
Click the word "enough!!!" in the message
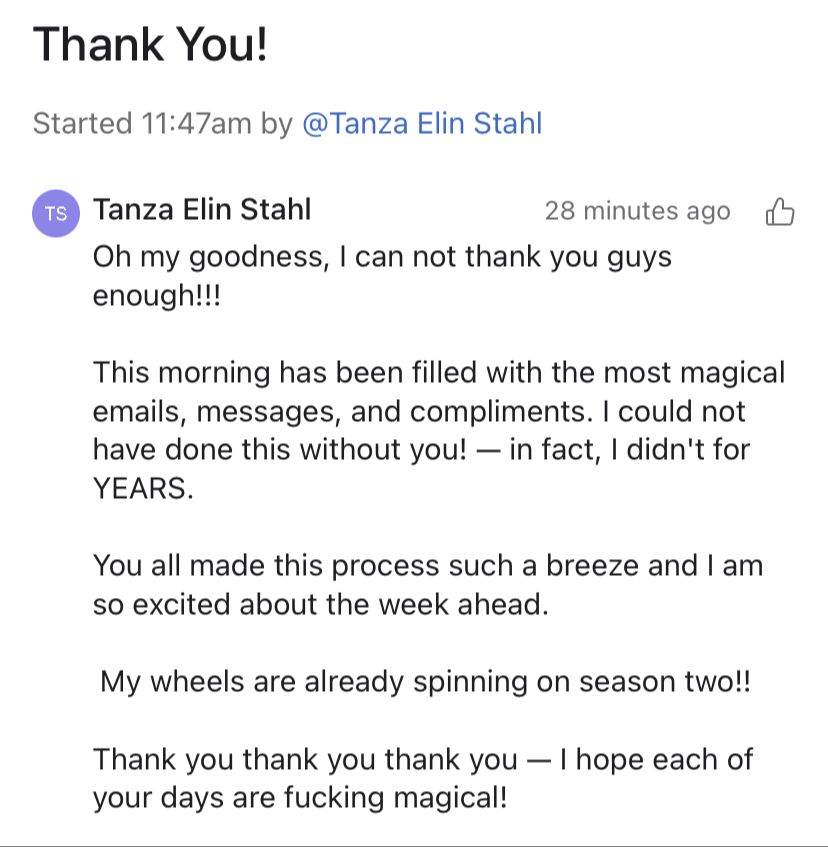[155, 296]
